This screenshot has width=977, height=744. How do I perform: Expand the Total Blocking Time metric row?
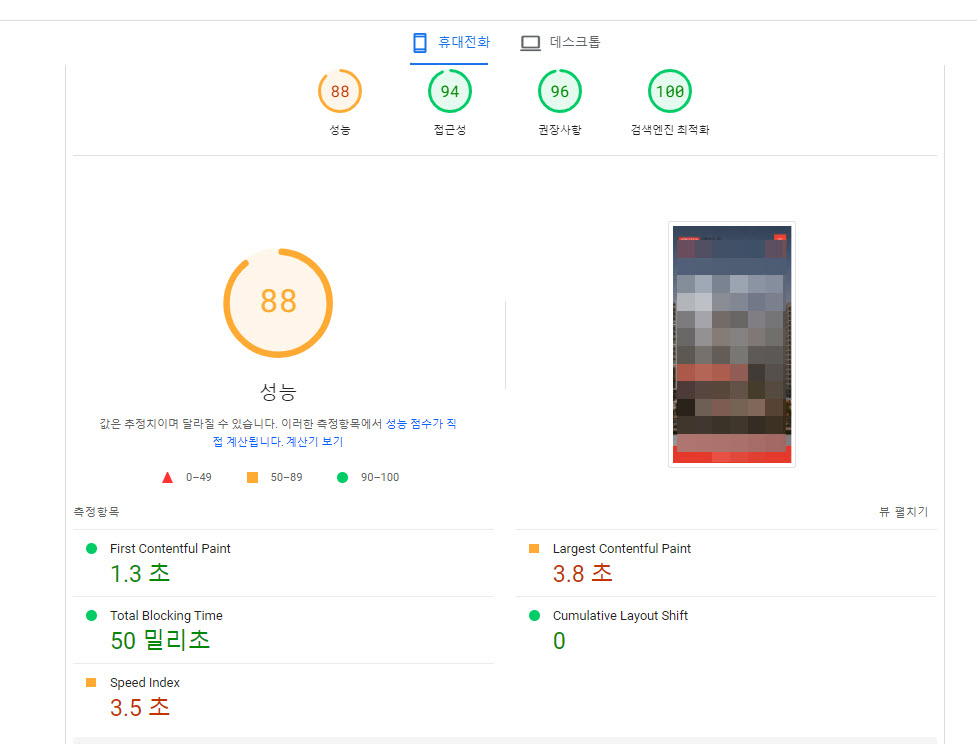click(280, 627)
